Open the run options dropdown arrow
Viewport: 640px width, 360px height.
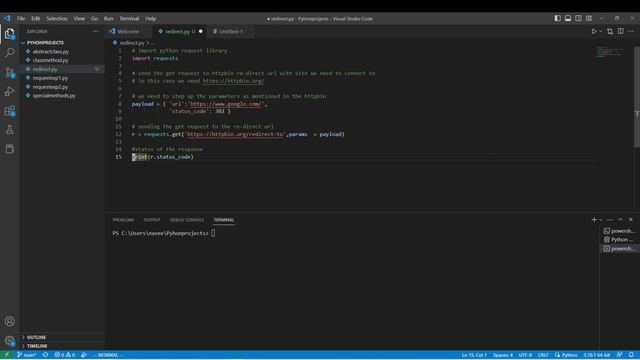(x=600, y=31)
